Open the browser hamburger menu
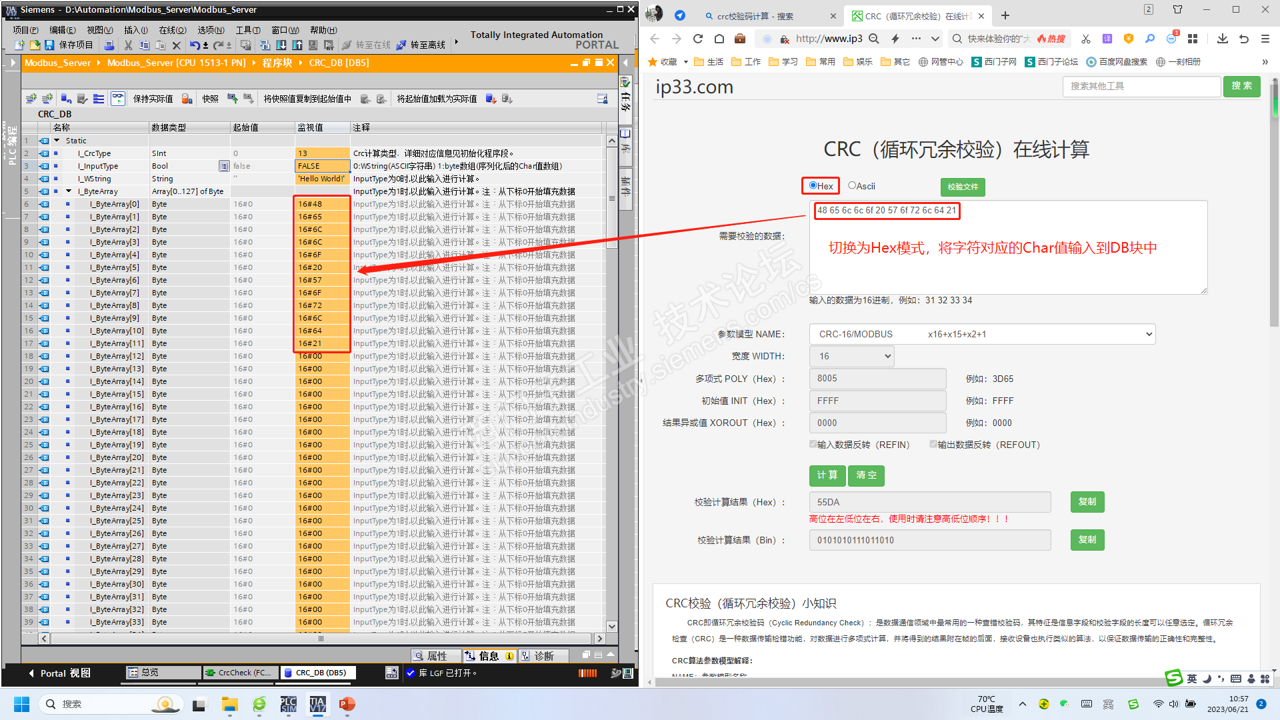The height and width of the screenshot is (720, 1280). click(1265, 39)
